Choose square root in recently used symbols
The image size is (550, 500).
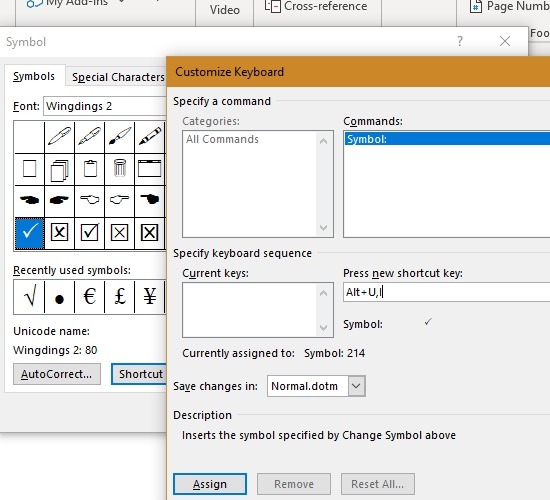pyautogui.click(x=29, y=297)
